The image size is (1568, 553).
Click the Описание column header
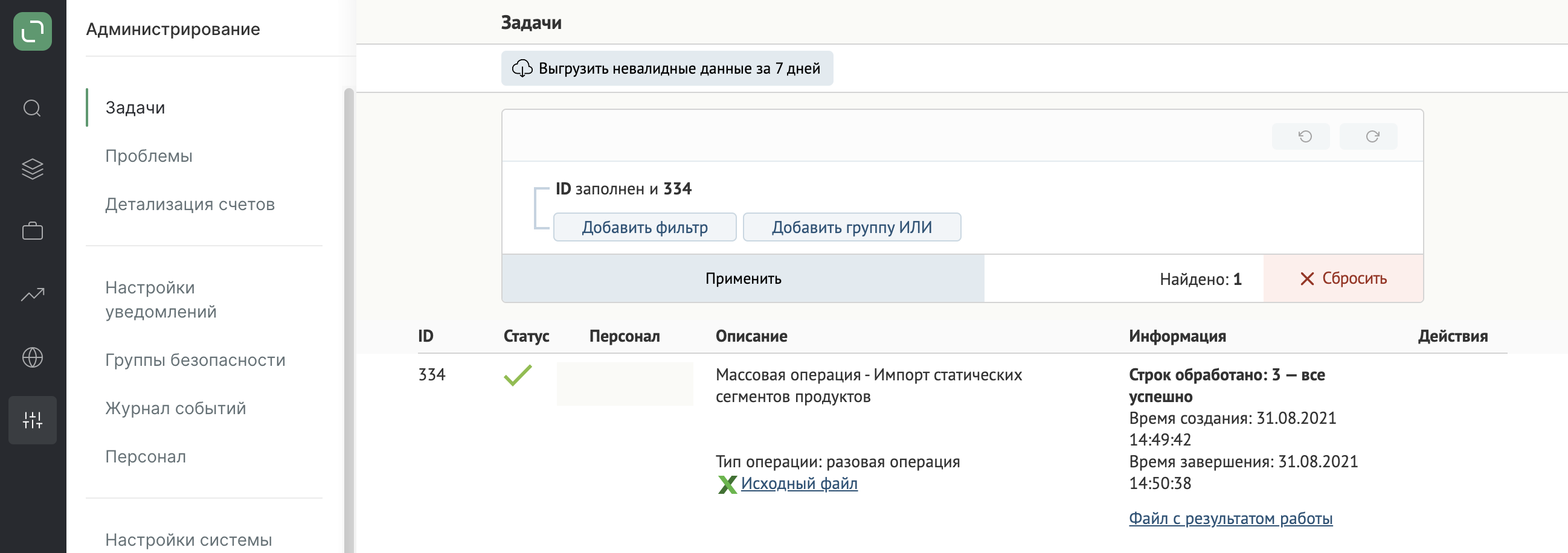[x=751, y=336]
